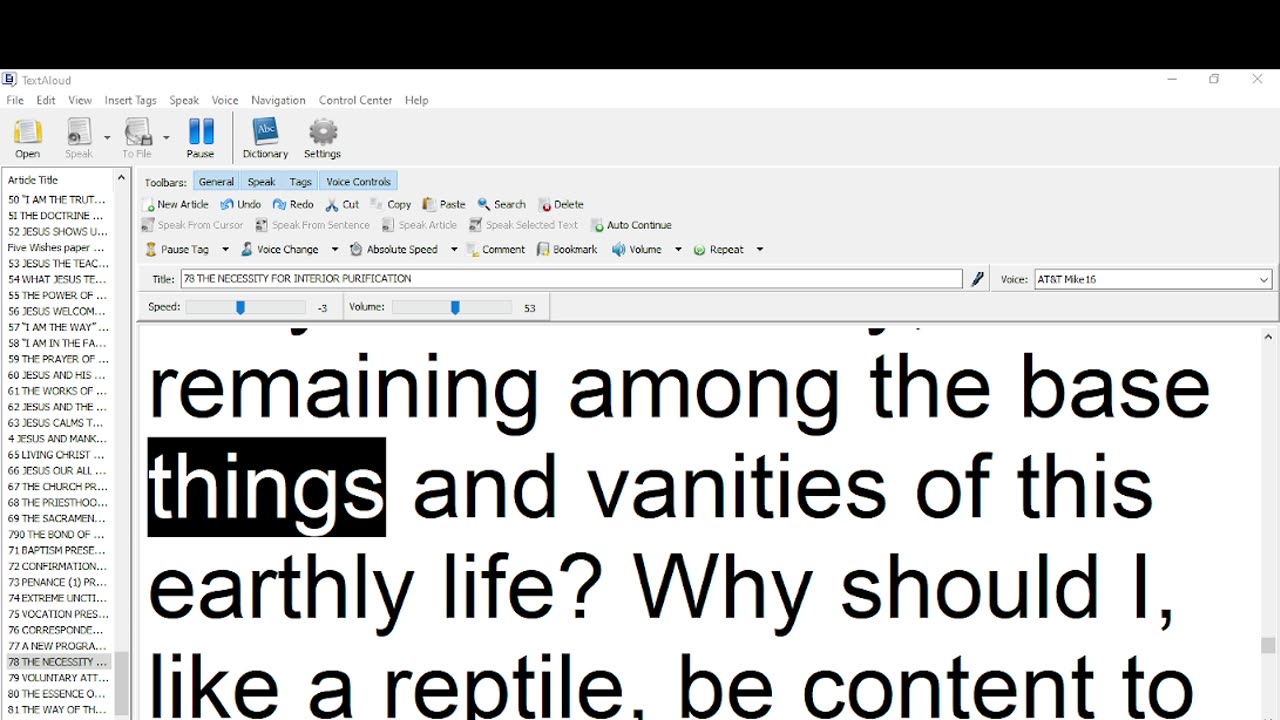Open the Absolute Speed dropdown arrow
The width and height of the screenshot is (1280, 720).
[x=453, y=249]
